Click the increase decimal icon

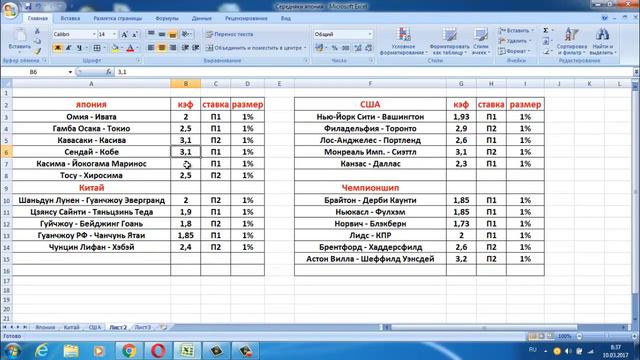tap(358, 48)
